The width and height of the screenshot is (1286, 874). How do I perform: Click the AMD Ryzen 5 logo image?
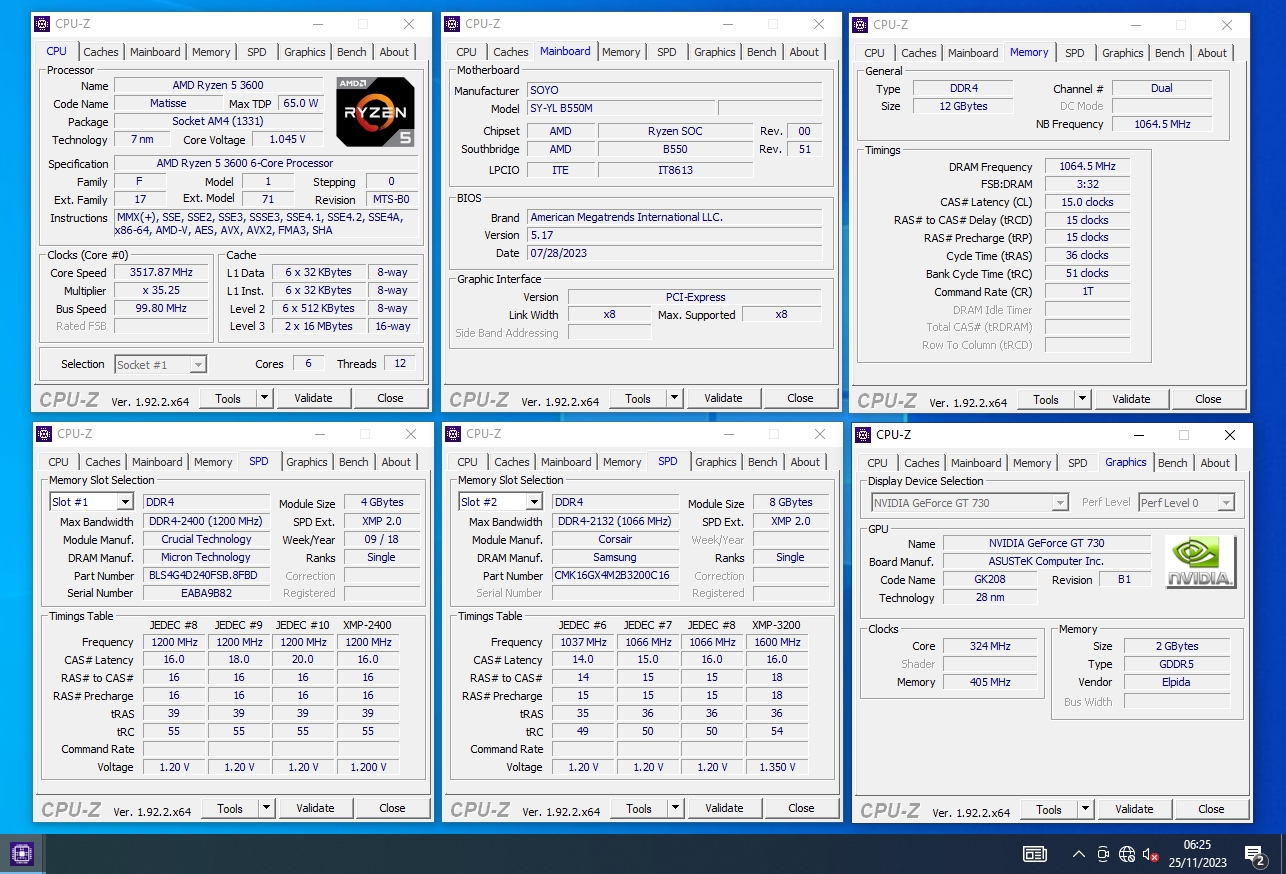(x=375, y=112)
